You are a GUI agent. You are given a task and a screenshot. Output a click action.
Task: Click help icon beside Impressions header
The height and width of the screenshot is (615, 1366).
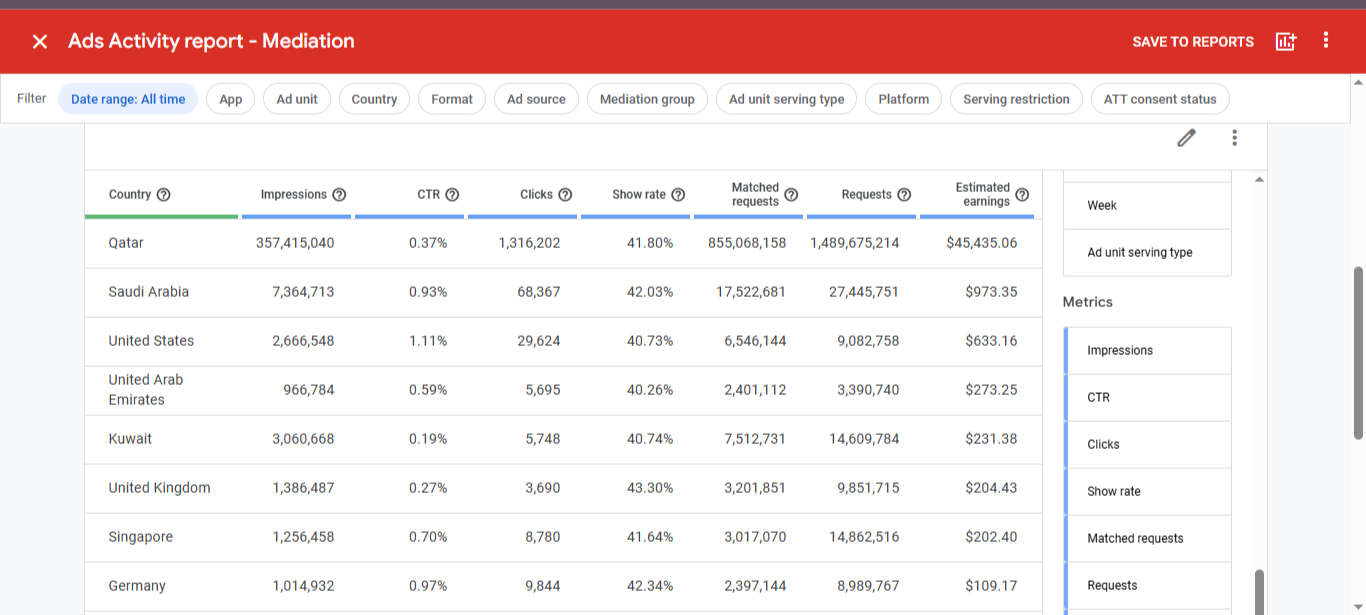tap(339, 195)
